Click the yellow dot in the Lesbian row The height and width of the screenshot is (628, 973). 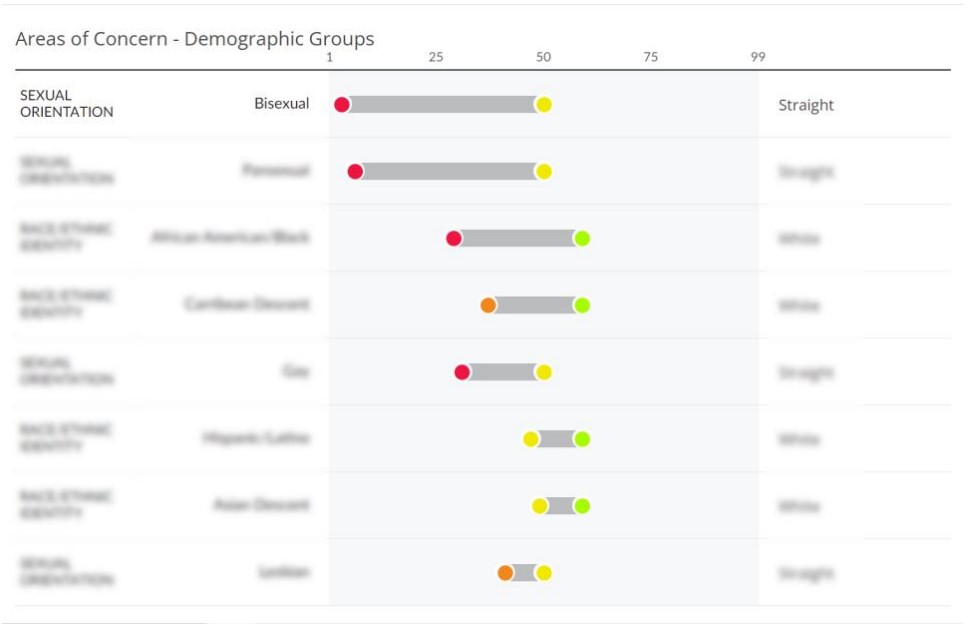point(543,573)
